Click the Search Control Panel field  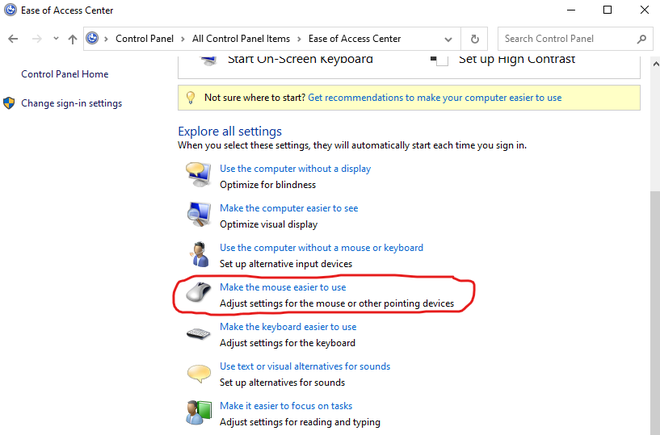[568, 39]
